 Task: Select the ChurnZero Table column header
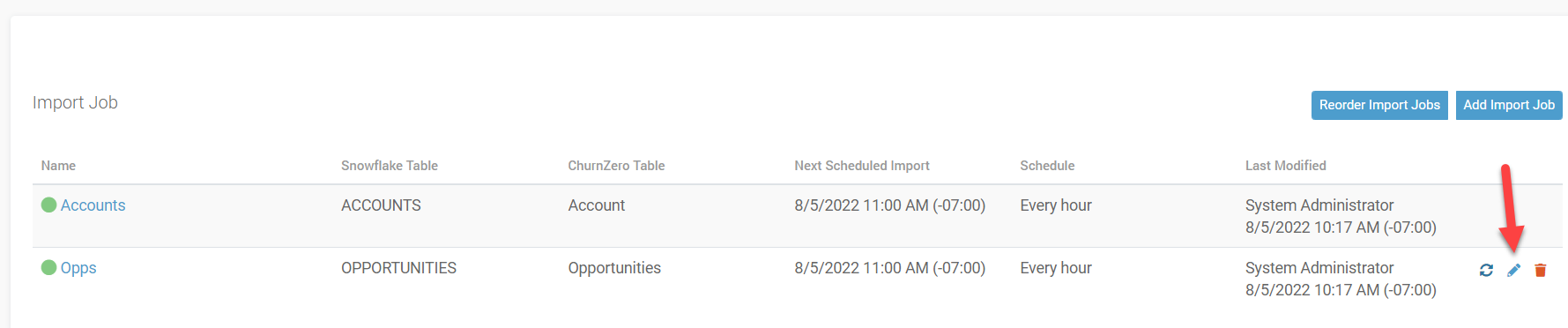(616, 166)
